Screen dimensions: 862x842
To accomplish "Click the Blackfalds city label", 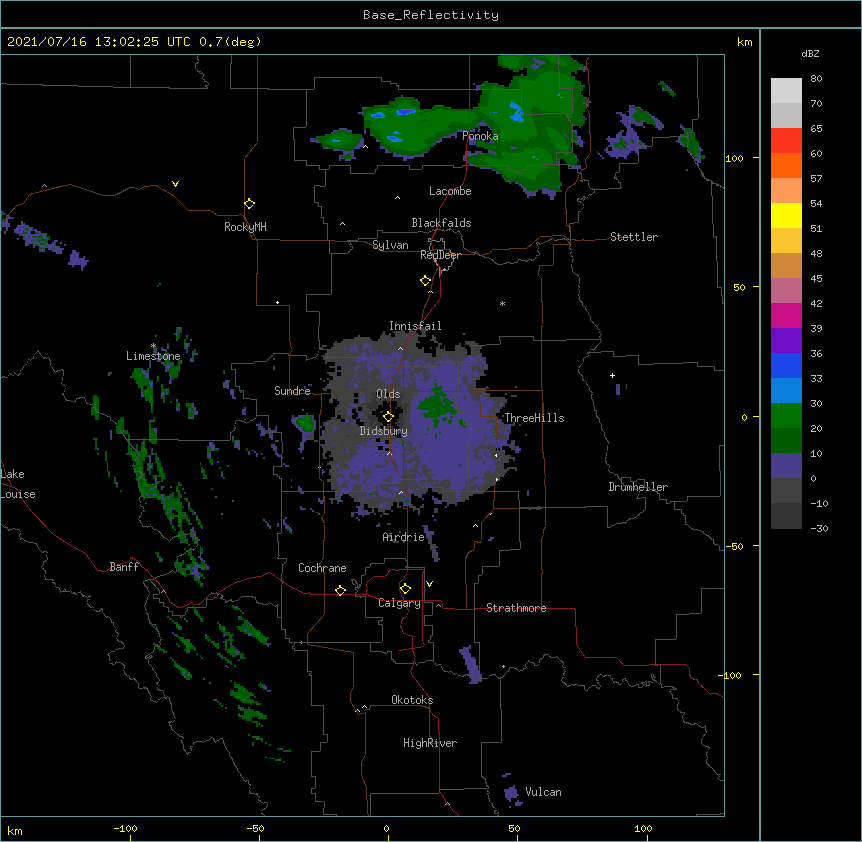I will [441, 223].
